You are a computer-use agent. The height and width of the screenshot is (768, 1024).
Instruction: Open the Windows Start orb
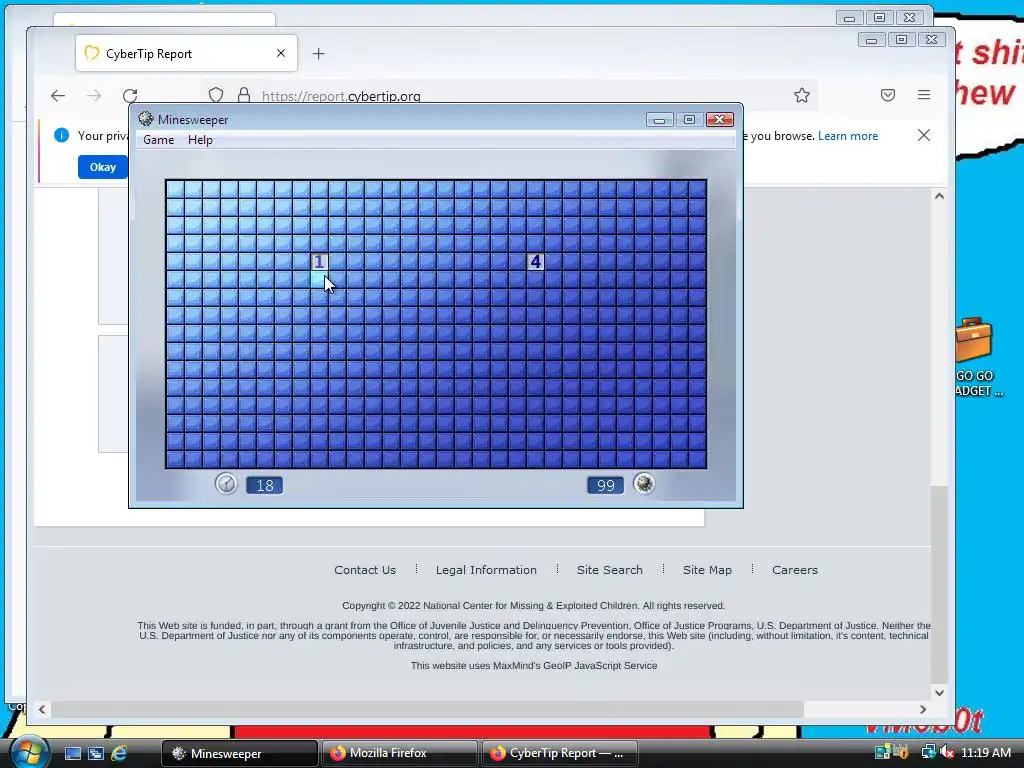pyautogui.click(x=29, y=752)
